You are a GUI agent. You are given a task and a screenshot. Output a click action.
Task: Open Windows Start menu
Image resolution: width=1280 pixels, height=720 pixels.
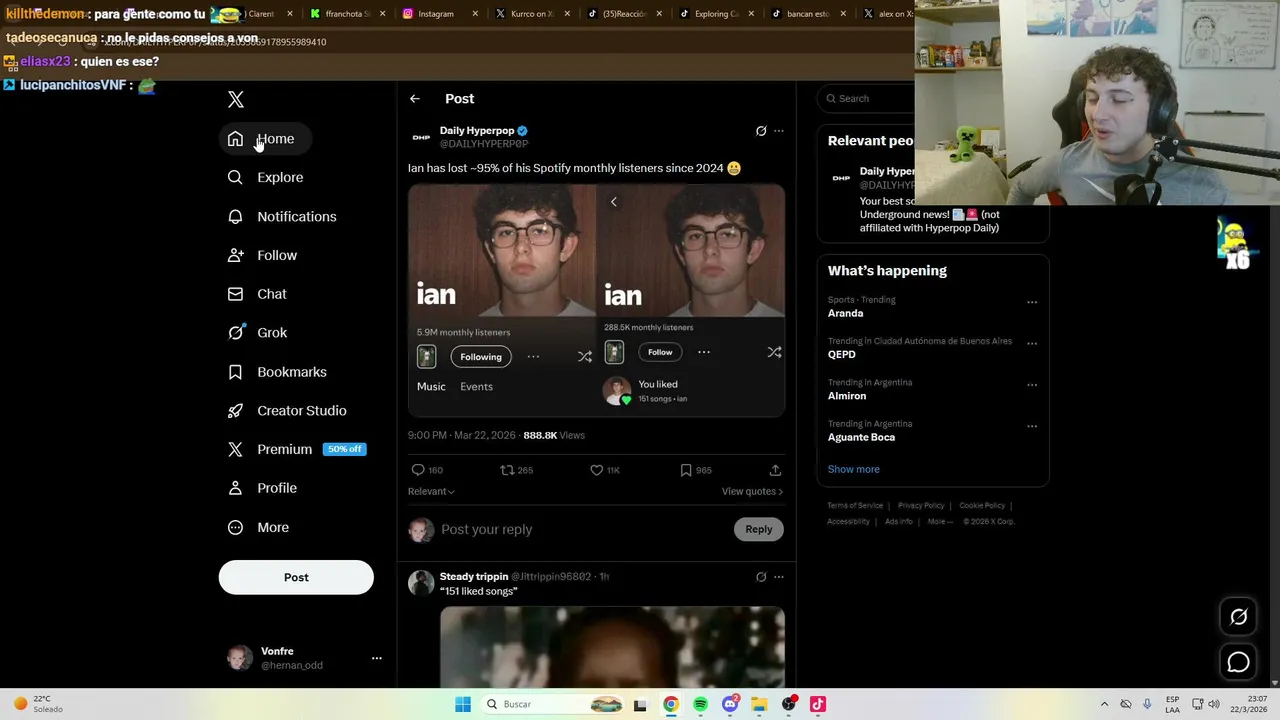[463, 704]
